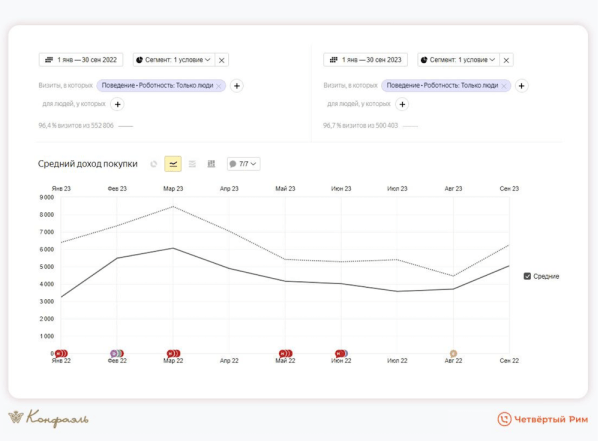Expand the right Сегмент: 1 условие dropdown
Screen dimensions: 600x441
point(457,60)
